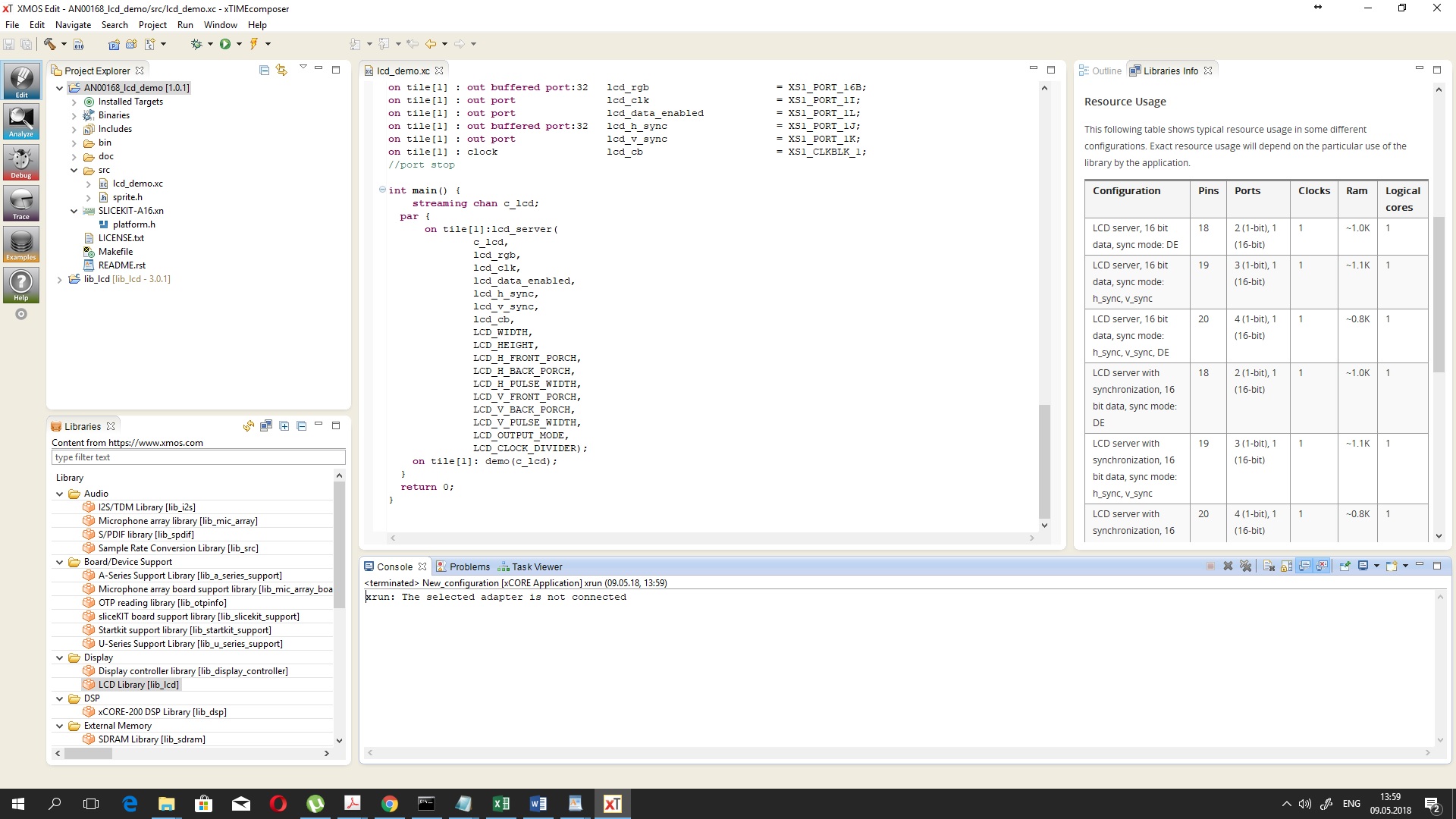Open the File menu
The image size is (1456, 819).
pos(12,25)
